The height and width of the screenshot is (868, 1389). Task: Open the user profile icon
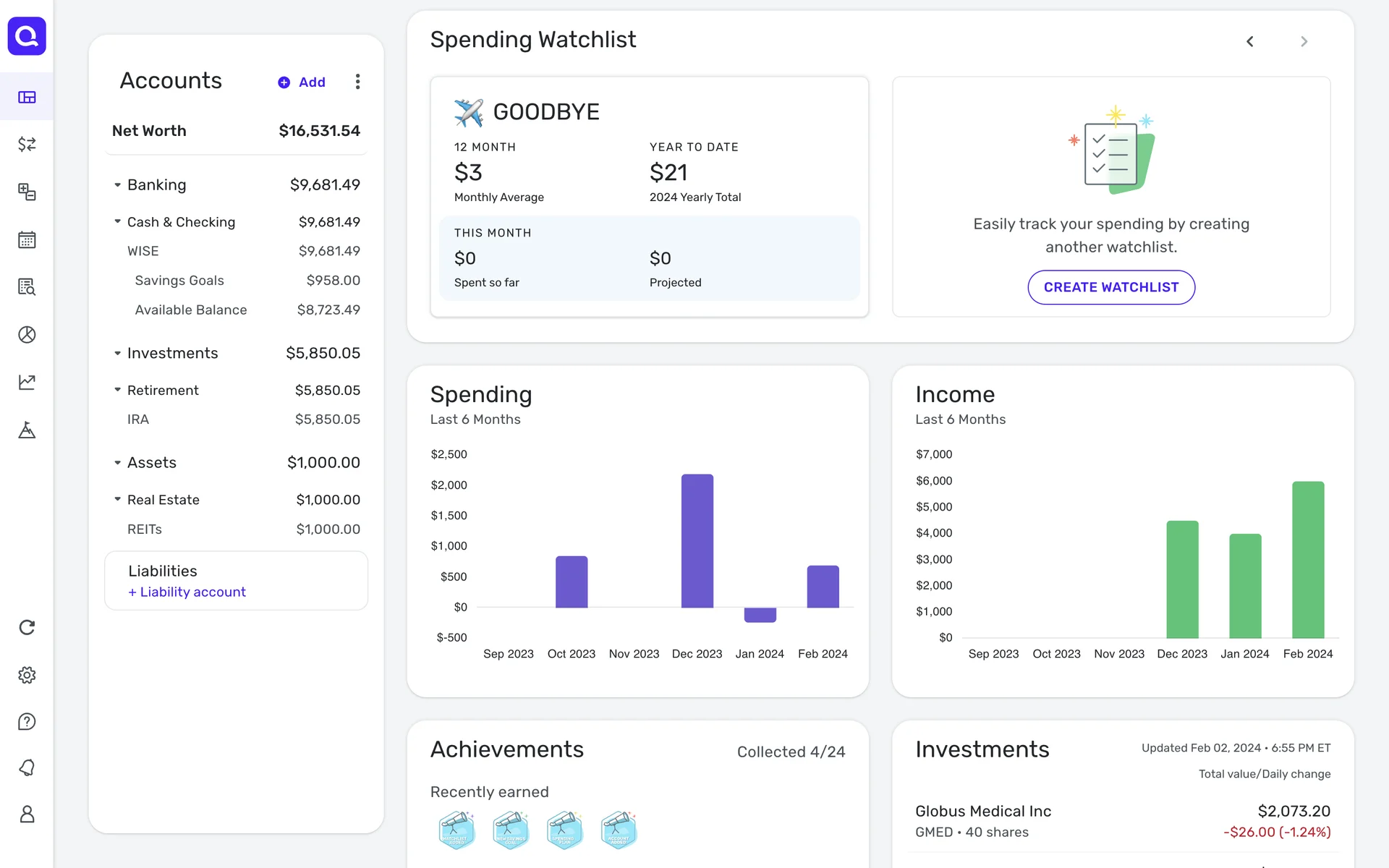click(x=27, y=814)
